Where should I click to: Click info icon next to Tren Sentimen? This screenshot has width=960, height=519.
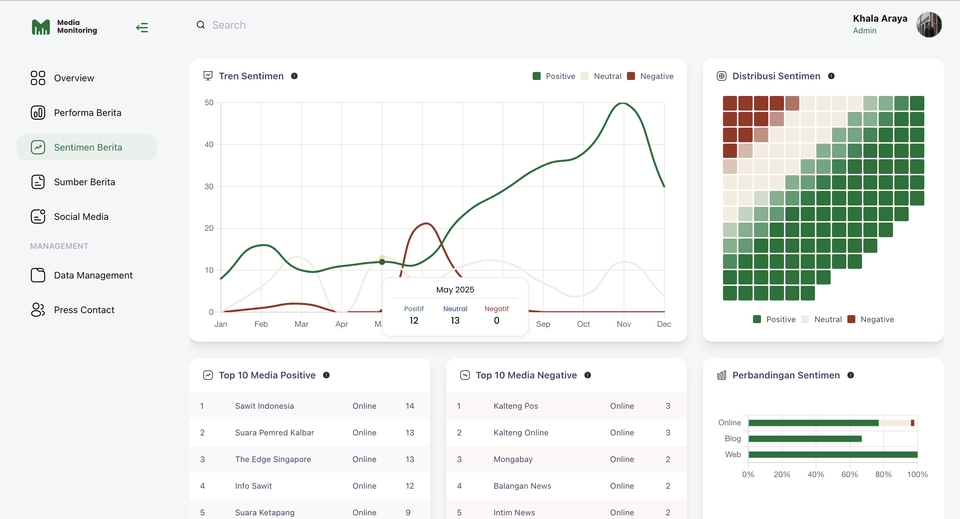(x=294, y=76)
